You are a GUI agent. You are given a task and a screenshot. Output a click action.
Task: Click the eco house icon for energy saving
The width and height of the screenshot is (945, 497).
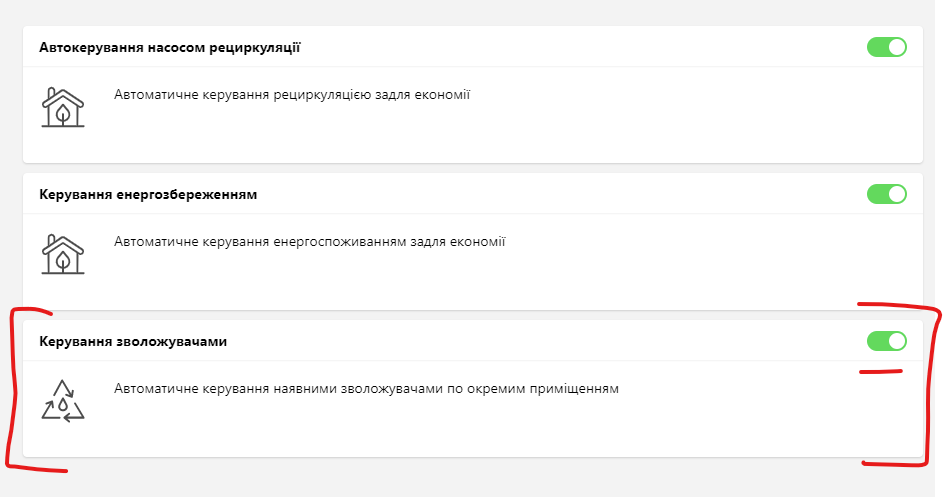click(63, 254)
